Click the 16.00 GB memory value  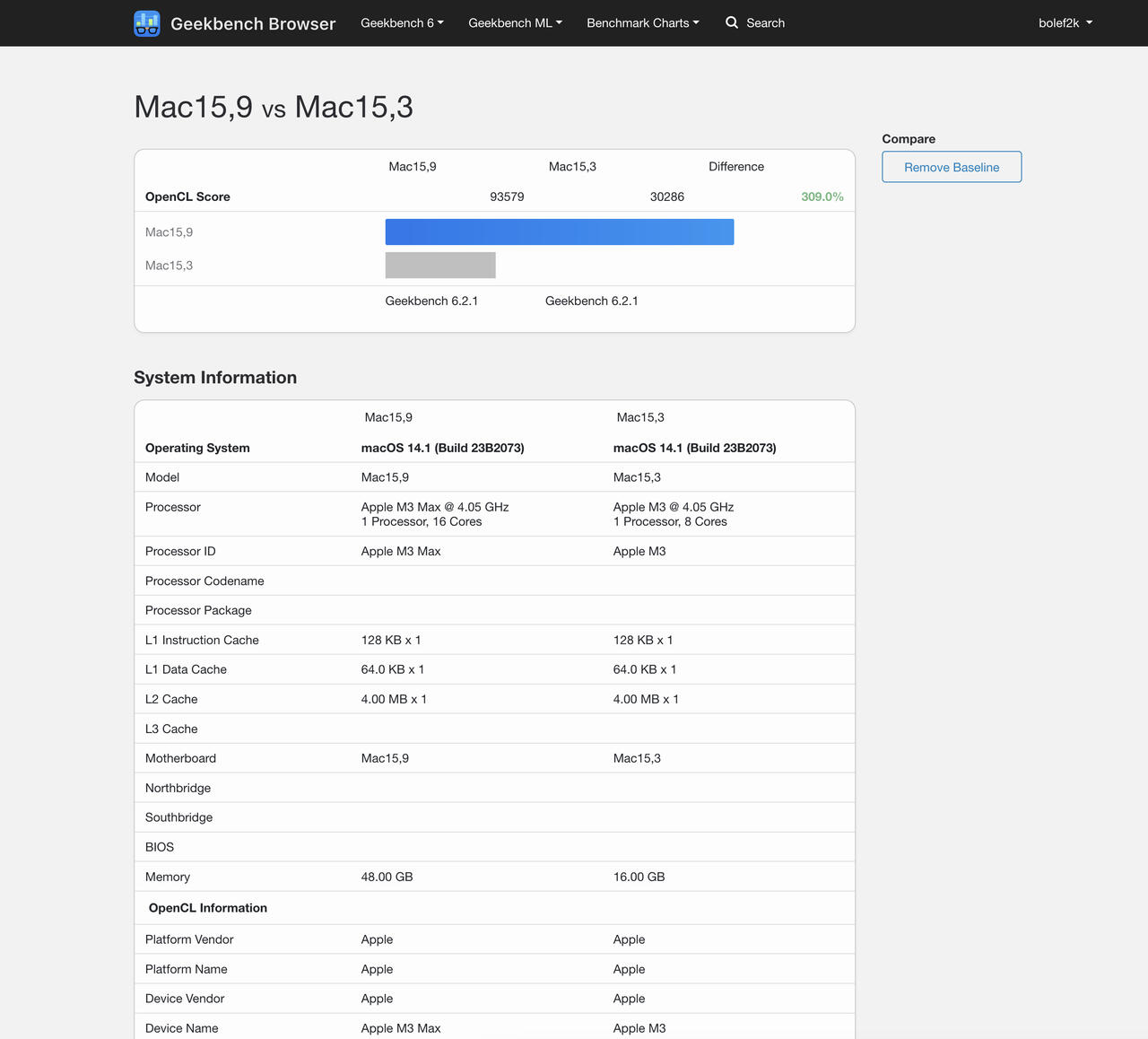(x=639, y=877)
